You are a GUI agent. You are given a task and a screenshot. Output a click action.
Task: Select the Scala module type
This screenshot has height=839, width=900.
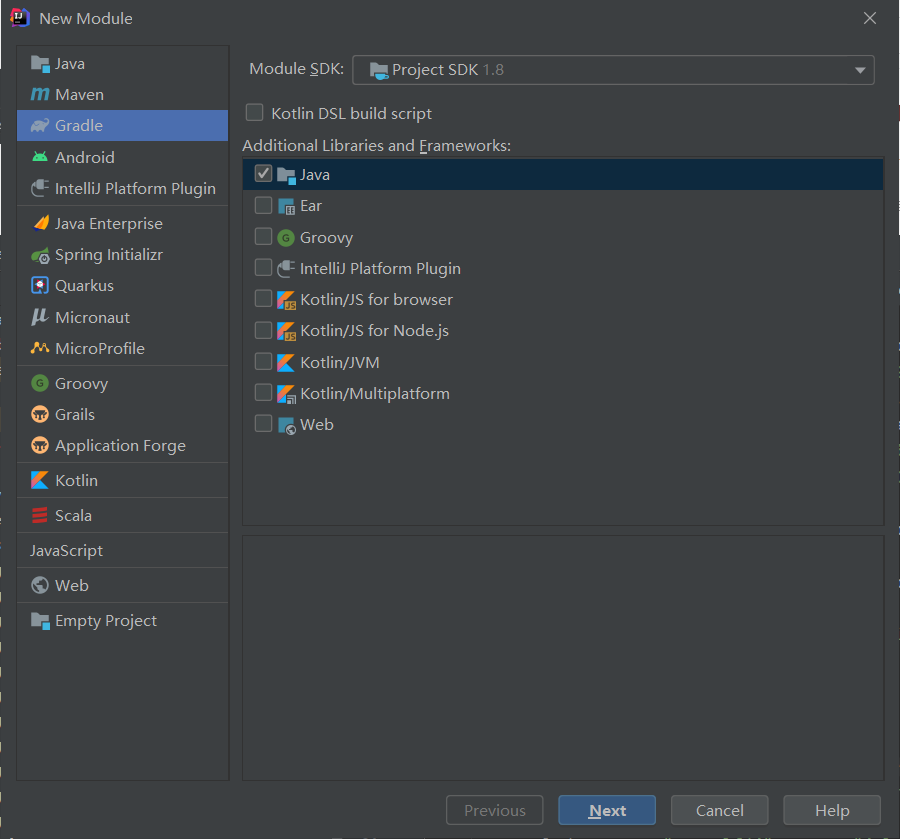point(122,515)
